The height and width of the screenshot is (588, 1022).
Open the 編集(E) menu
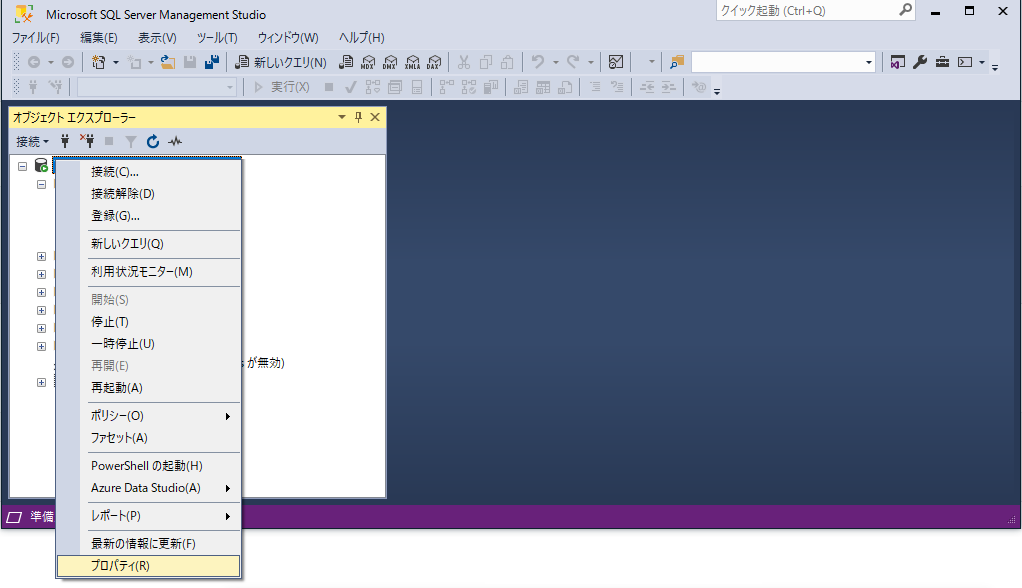[99, 38]
